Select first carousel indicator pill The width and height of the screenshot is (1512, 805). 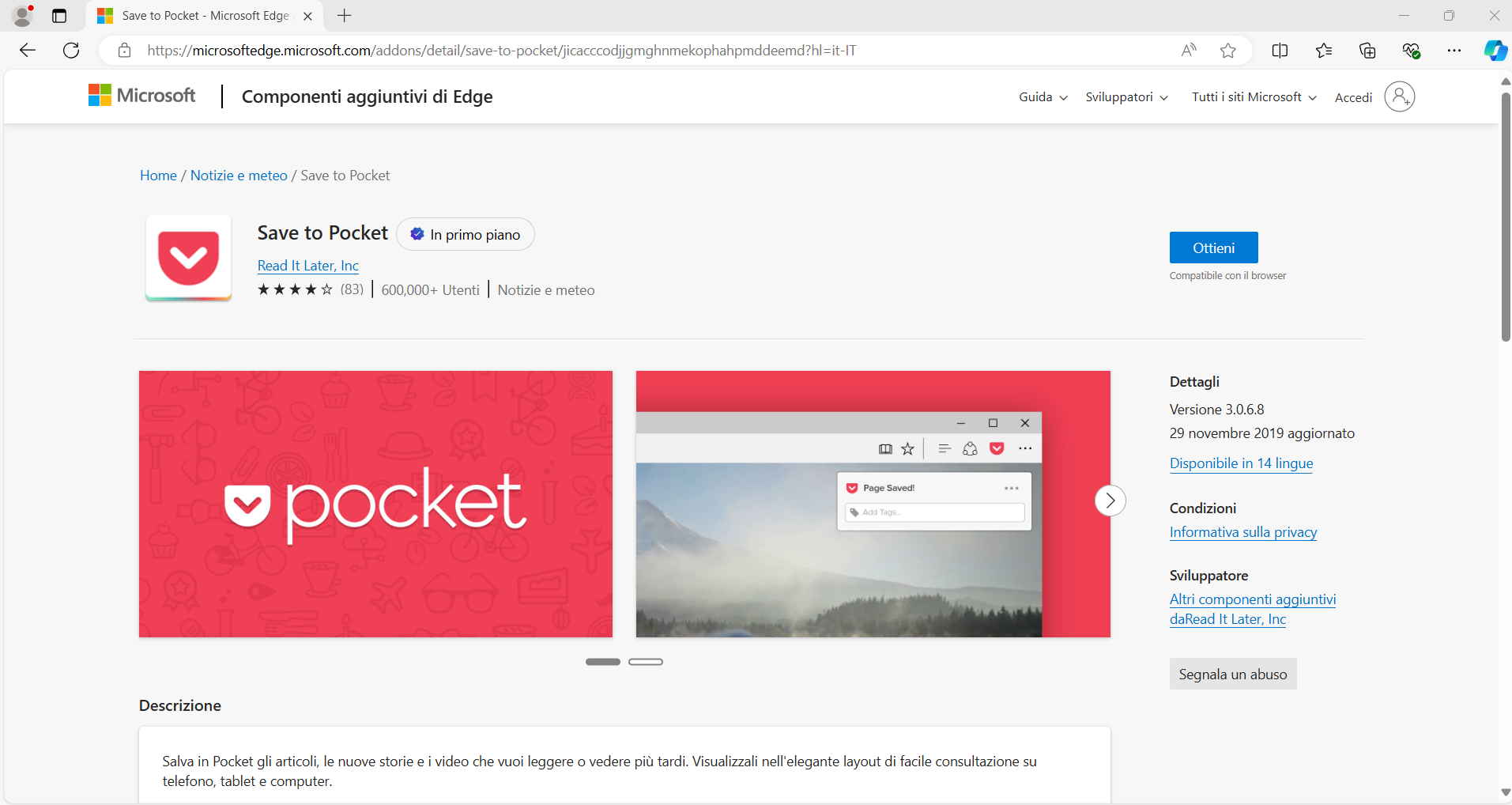[x=602, y=662]
